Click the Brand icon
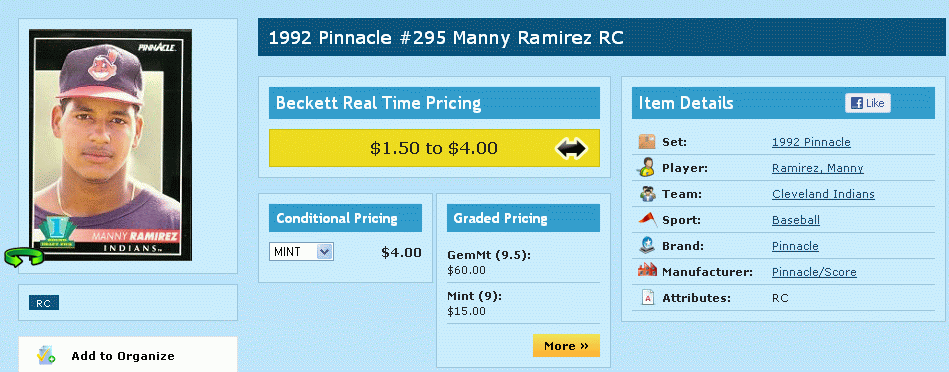This screenshot has width=949, height=372. point(647,246)
